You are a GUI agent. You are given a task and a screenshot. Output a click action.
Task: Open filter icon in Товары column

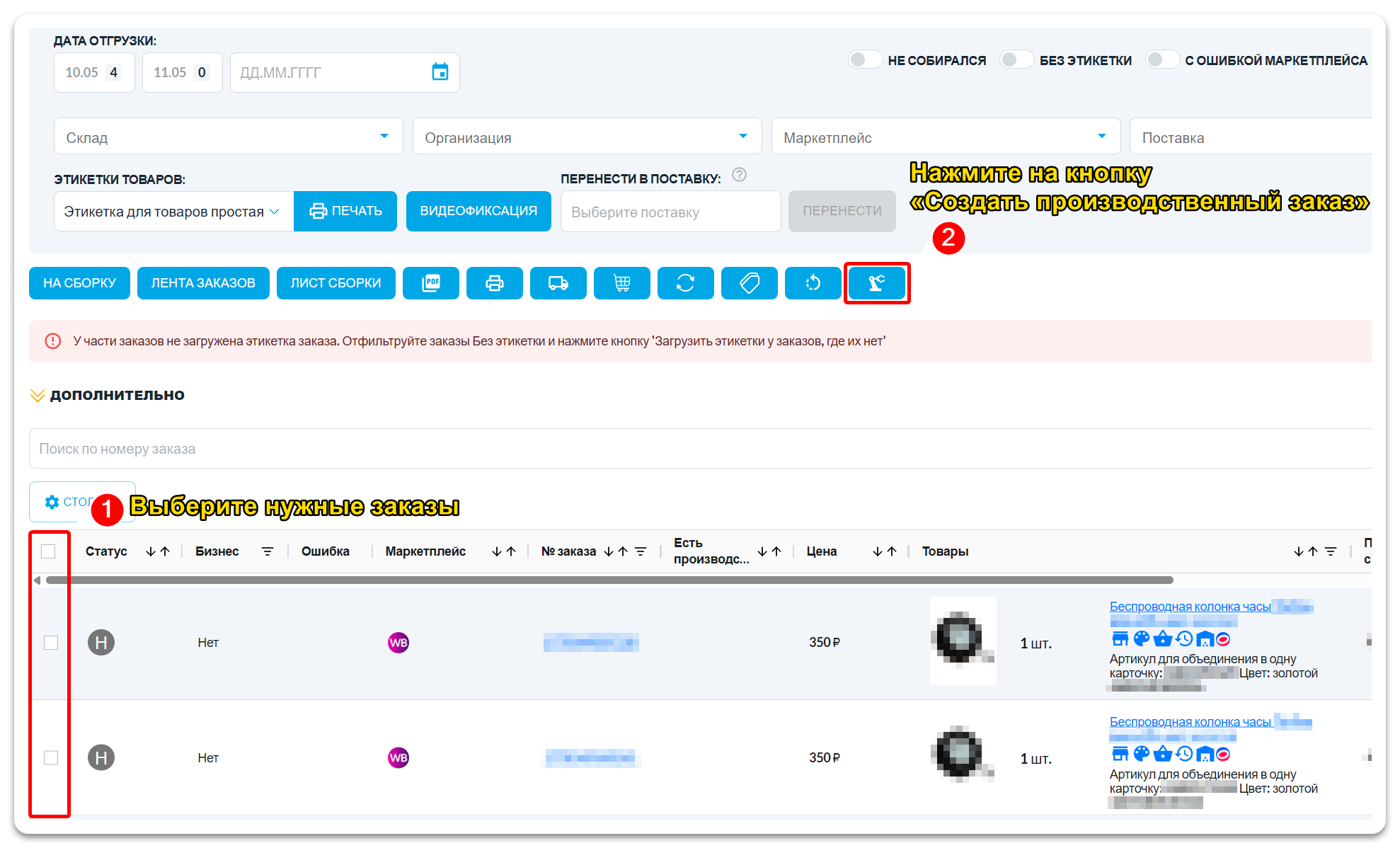point(1331,551)
